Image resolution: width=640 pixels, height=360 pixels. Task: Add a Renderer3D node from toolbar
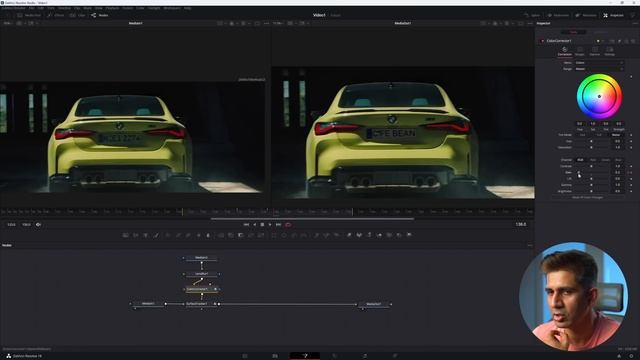(x=409, y=235)
